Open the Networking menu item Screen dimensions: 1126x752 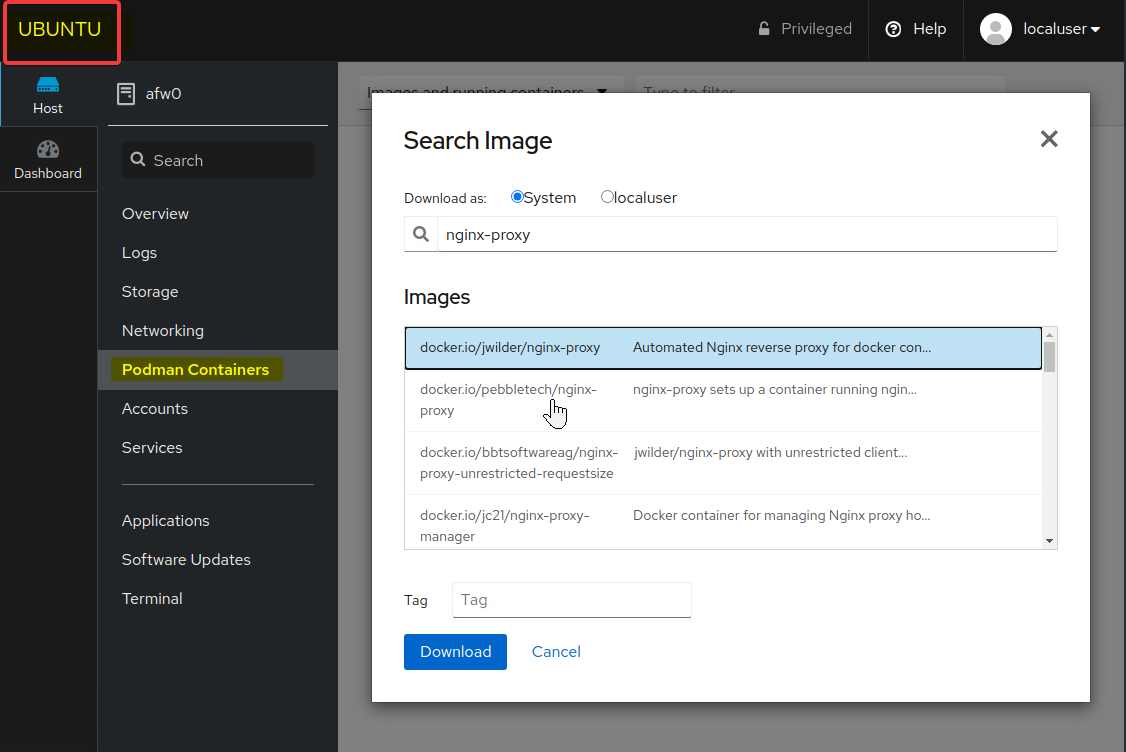[162, 331]
